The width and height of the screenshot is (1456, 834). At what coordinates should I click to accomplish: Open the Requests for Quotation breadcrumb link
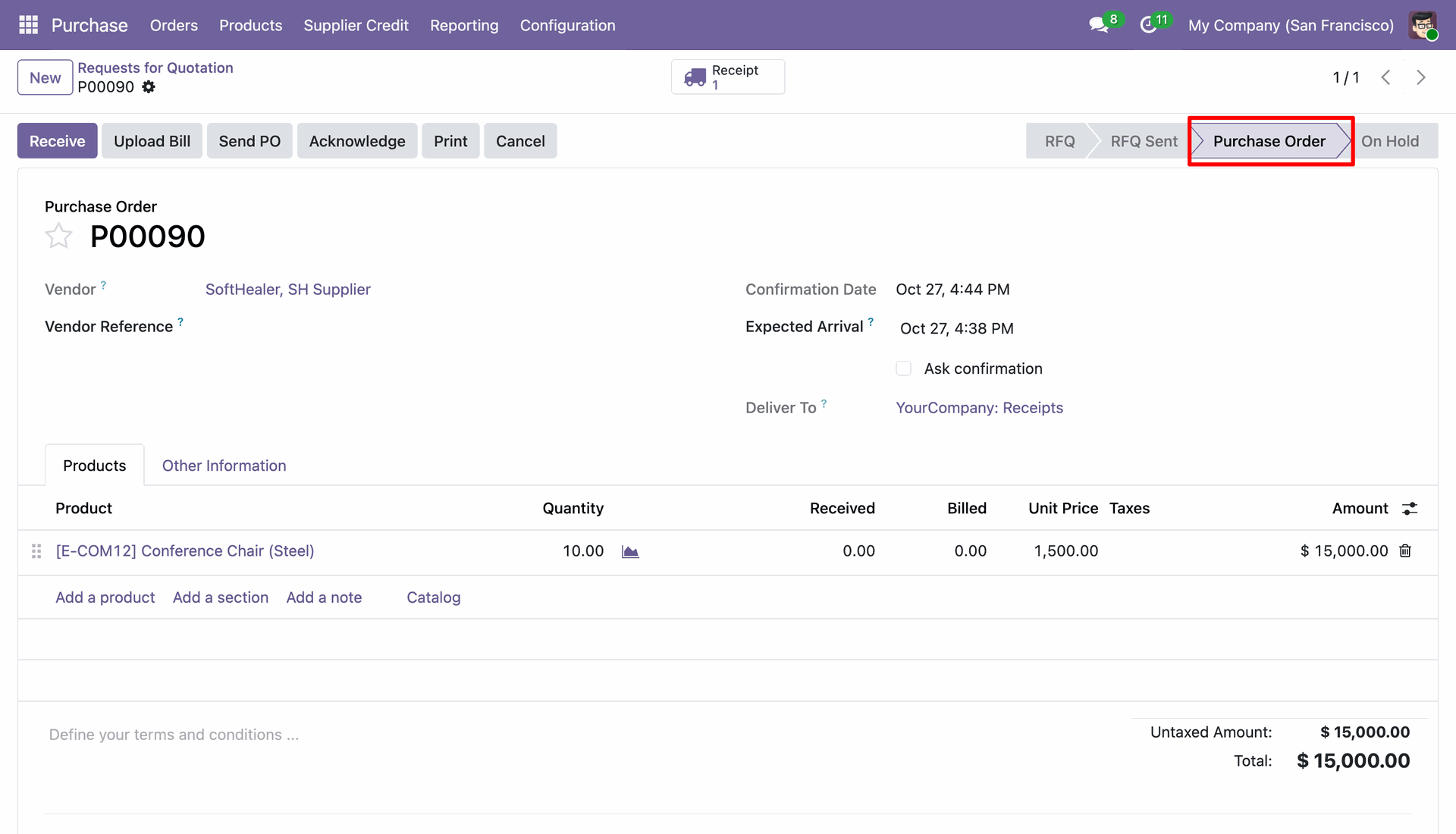155,68
